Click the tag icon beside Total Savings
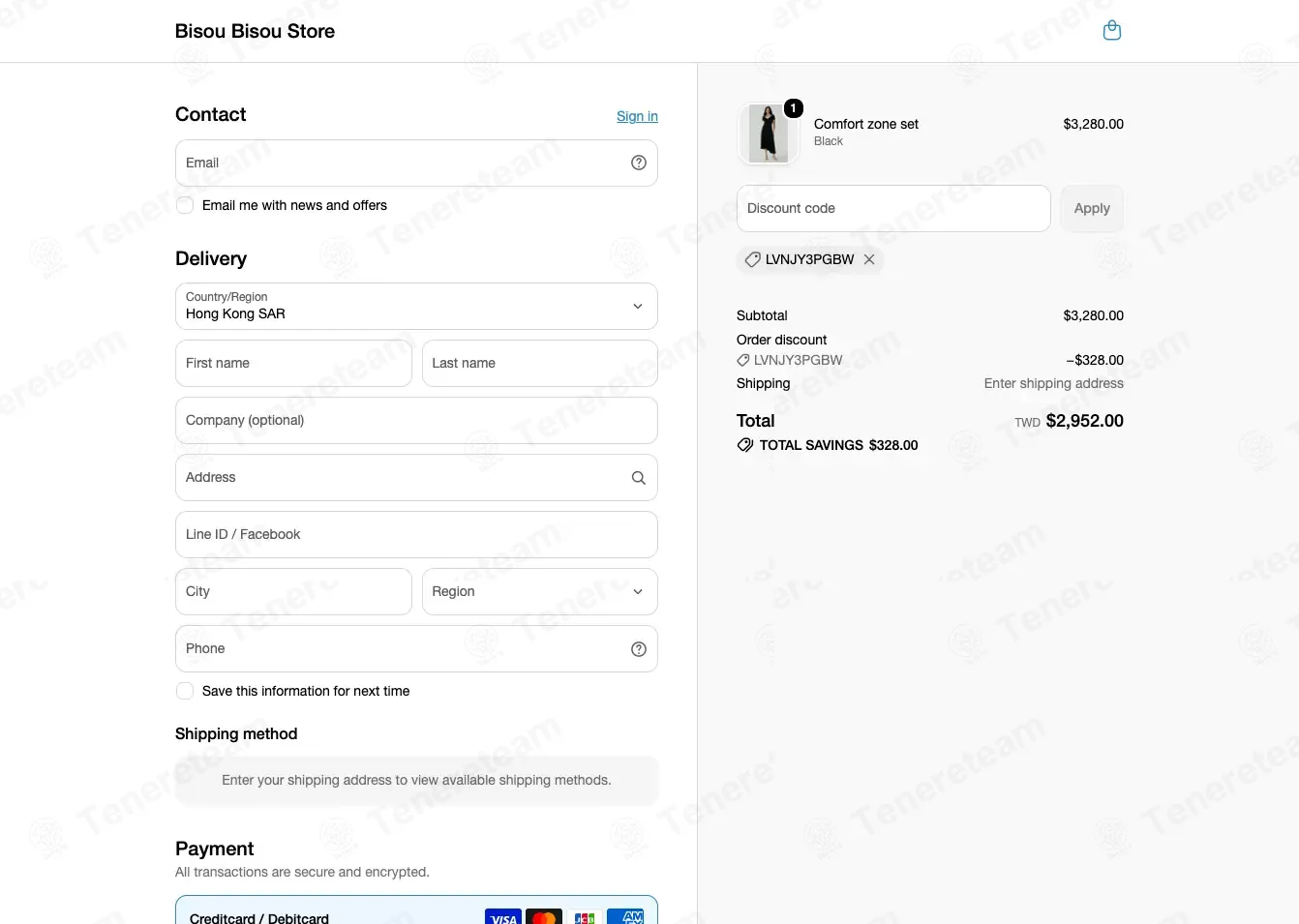 click(745, 445)
